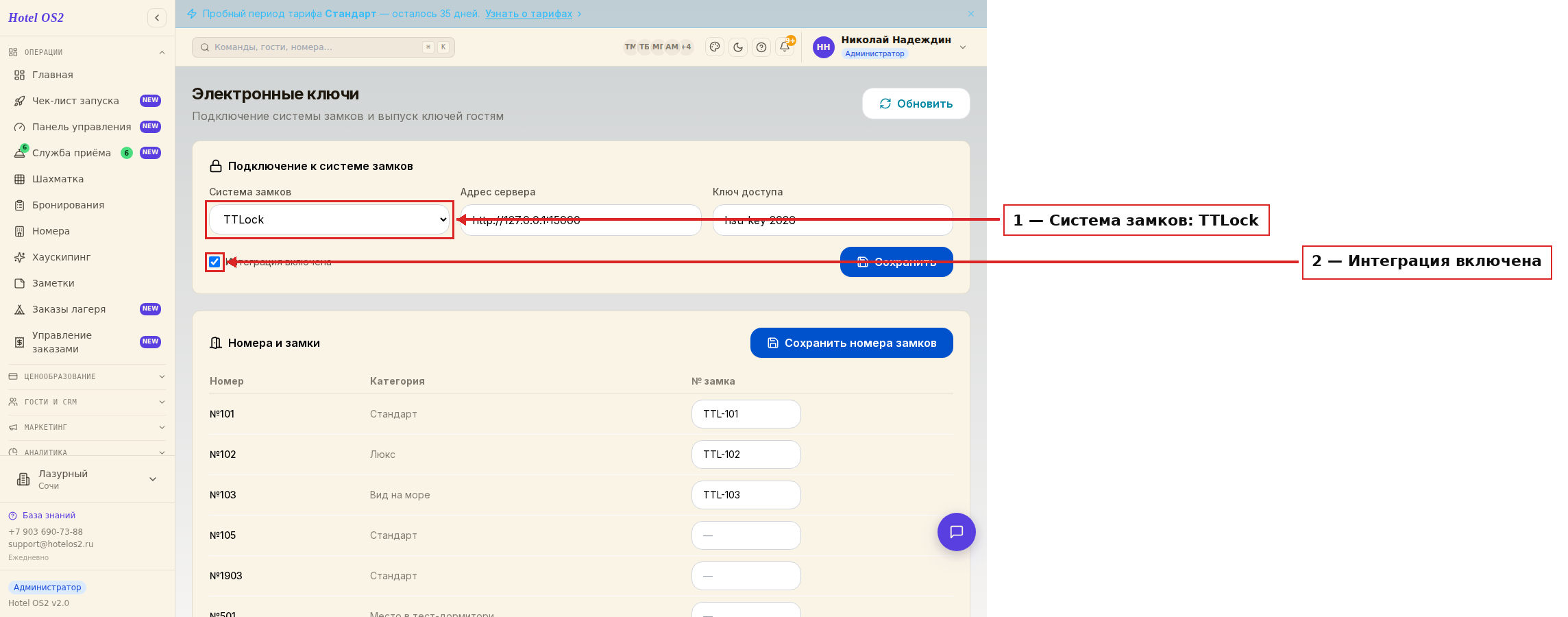Dismiss the trial period banner
1568x617 pixels.
click(971, 14)
